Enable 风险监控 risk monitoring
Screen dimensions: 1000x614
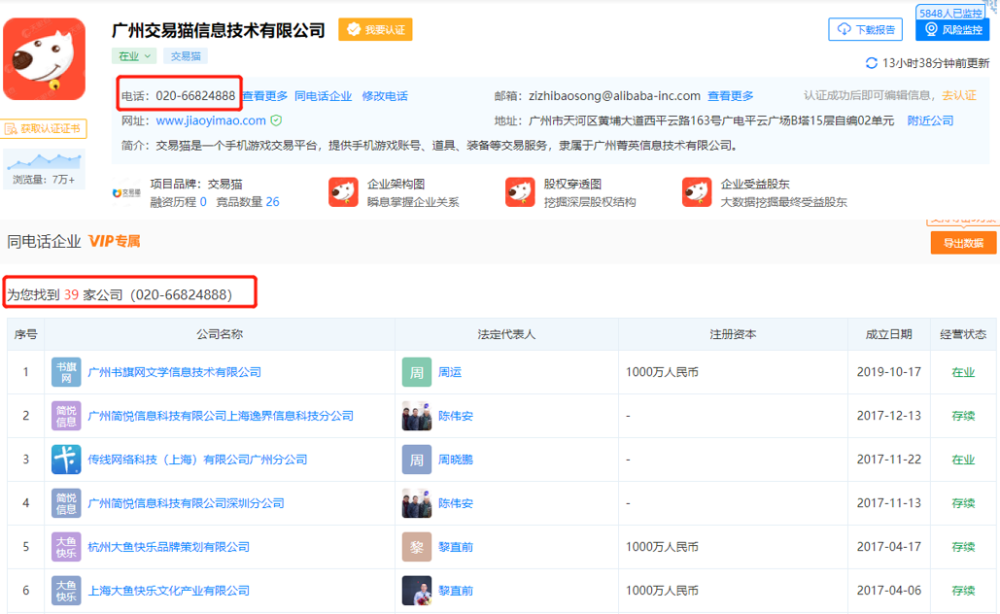click(953, 29)
